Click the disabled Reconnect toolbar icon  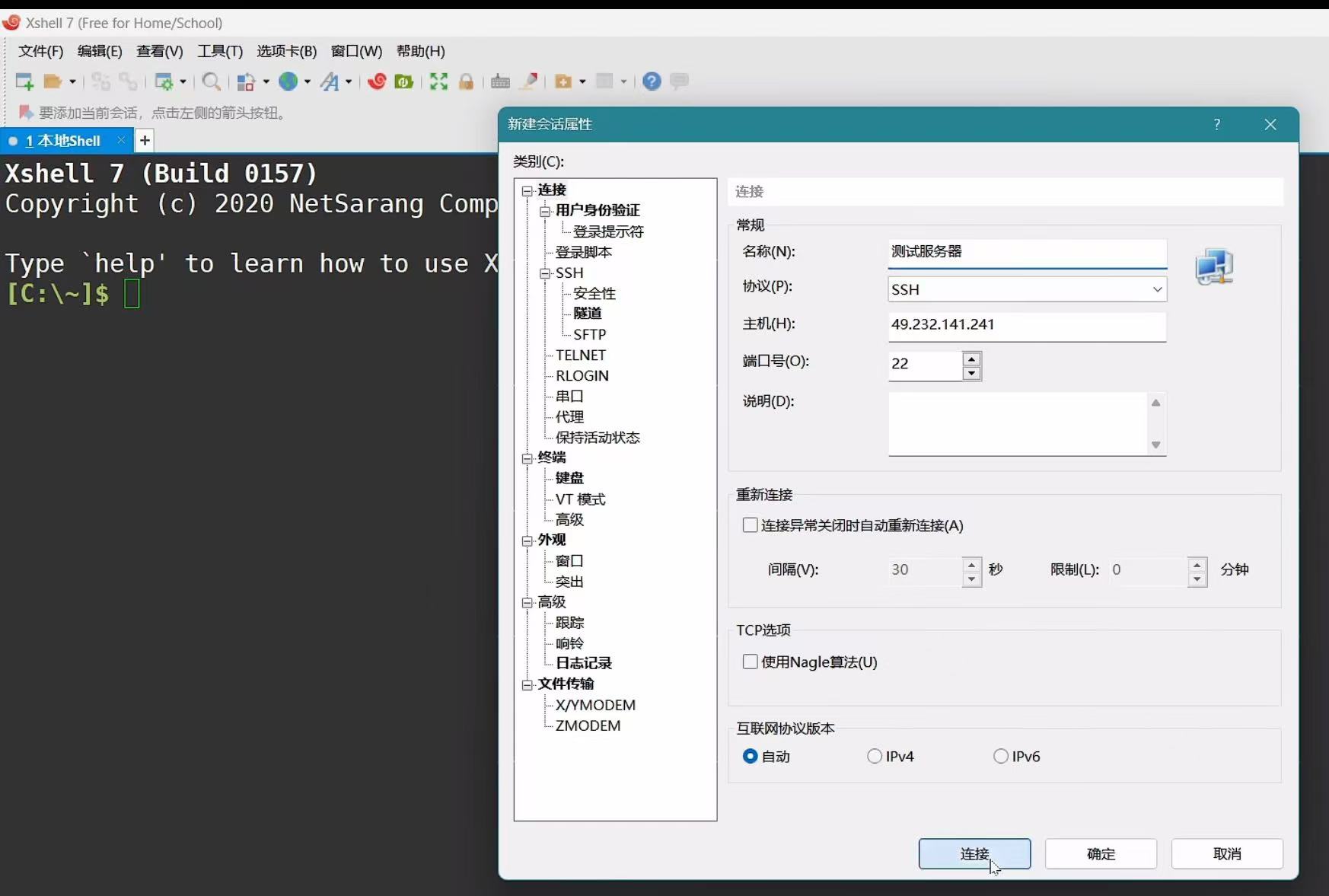[x=100, y=81]
